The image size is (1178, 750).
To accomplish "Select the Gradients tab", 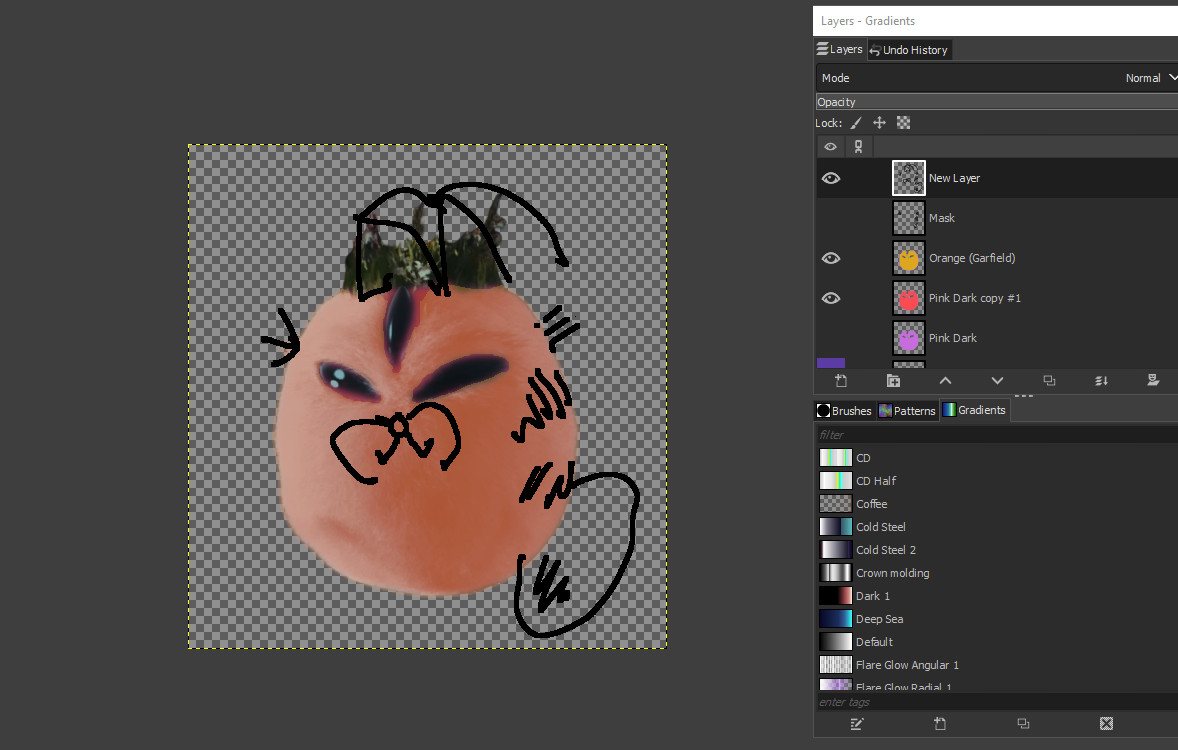I will click(x=974, y=410).
